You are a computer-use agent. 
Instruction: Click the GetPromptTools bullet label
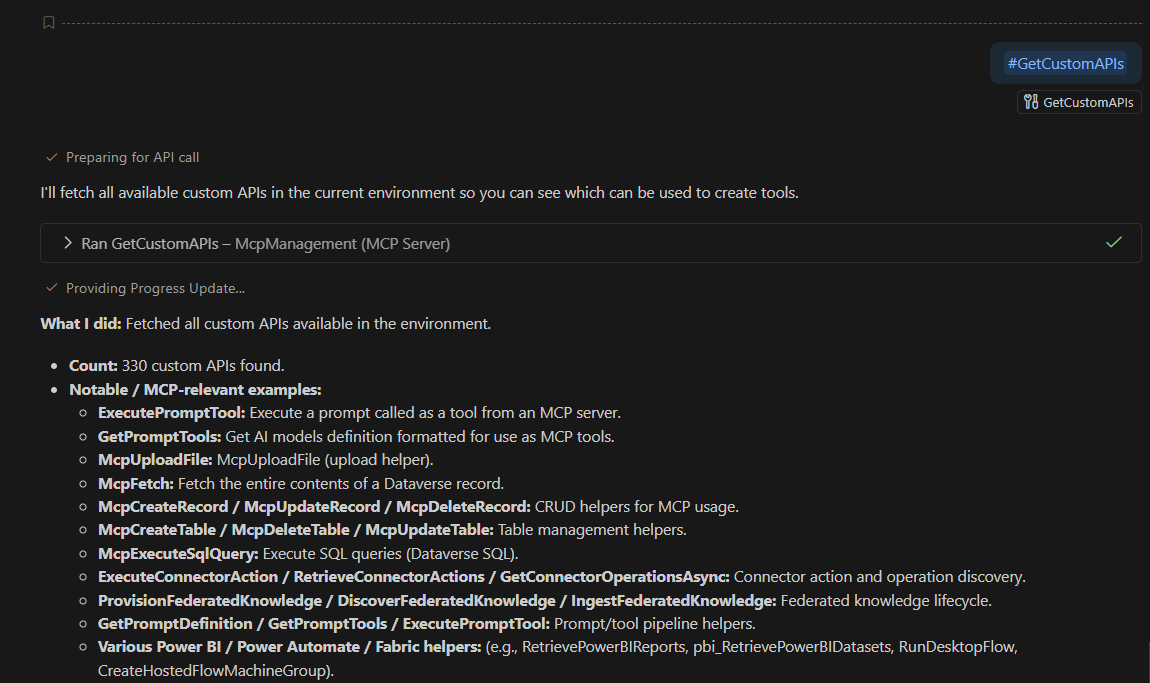click(159, 436)
